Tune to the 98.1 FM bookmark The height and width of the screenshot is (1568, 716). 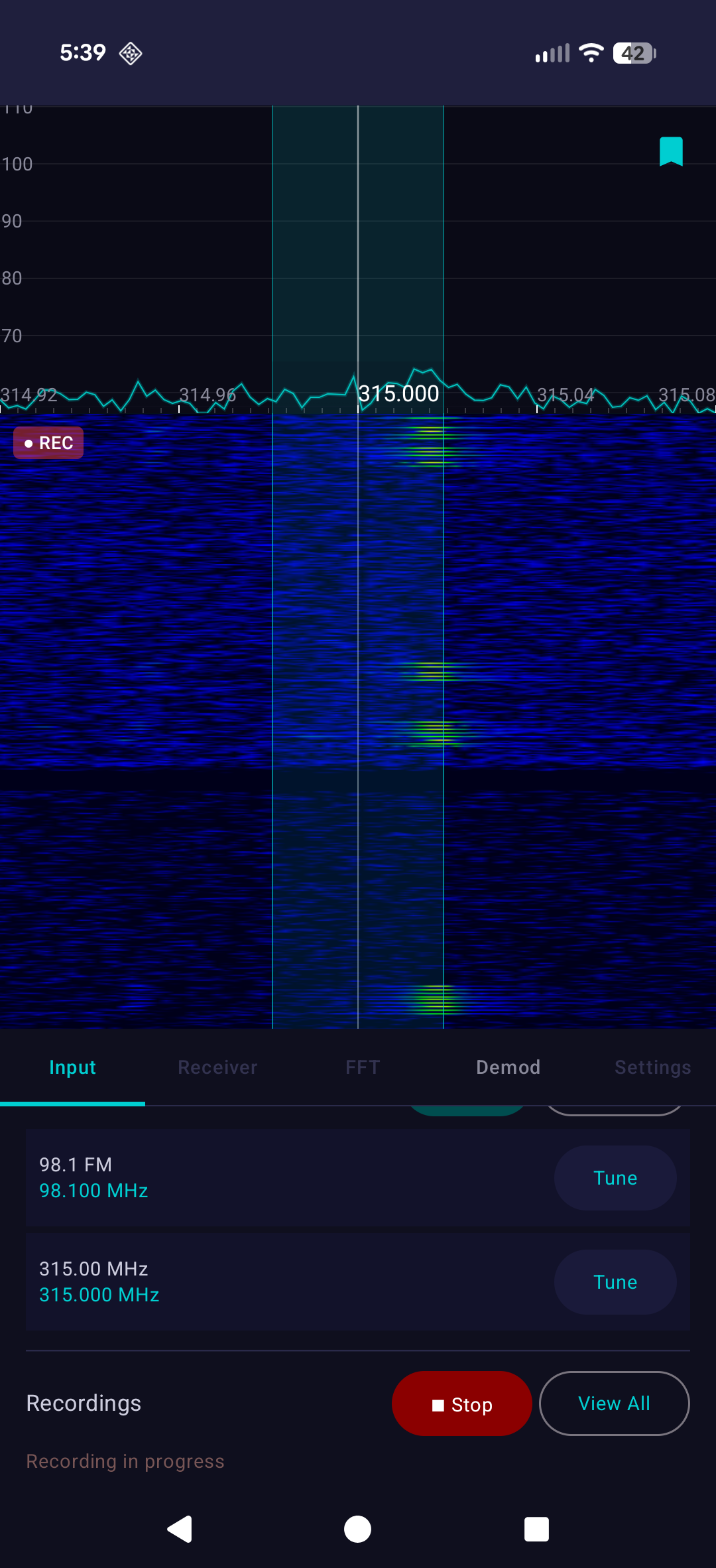pos(615,1178)
